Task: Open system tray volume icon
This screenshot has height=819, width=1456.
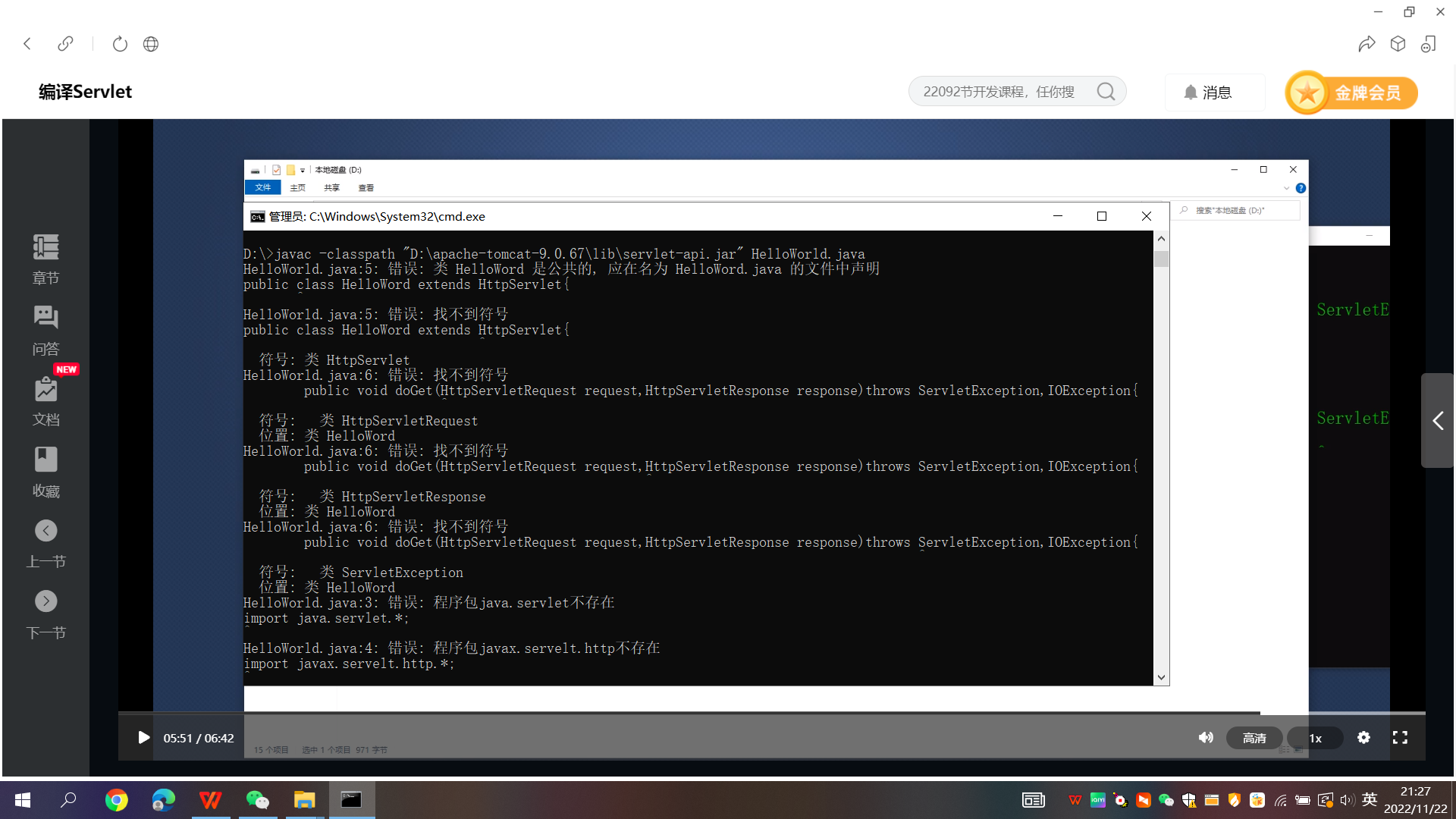Action: coord(1347,800)
